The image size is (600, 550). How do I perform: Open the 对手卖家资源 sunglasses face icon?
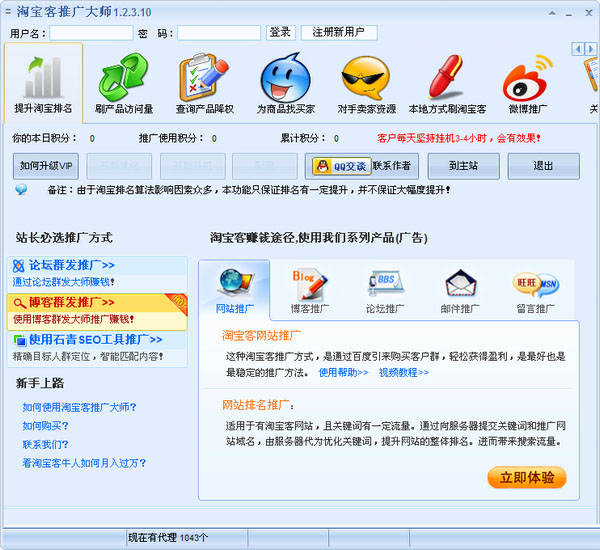[x=366, y=78]
